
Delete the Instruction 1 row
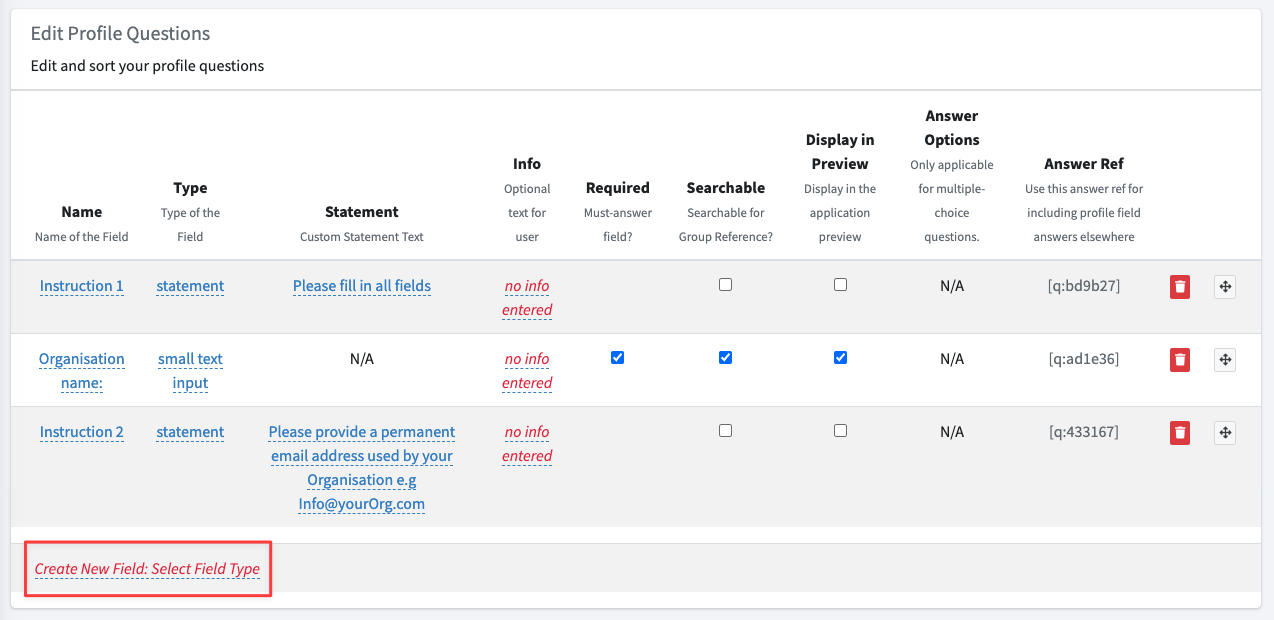point(1180,287)
